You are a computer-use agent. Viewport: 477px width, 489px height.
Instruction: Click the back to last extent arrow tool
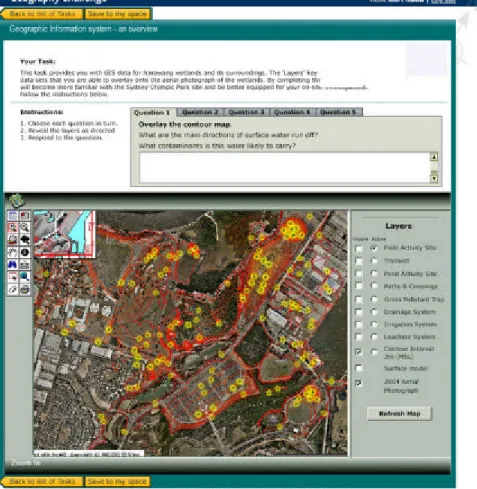click(25, 240)
